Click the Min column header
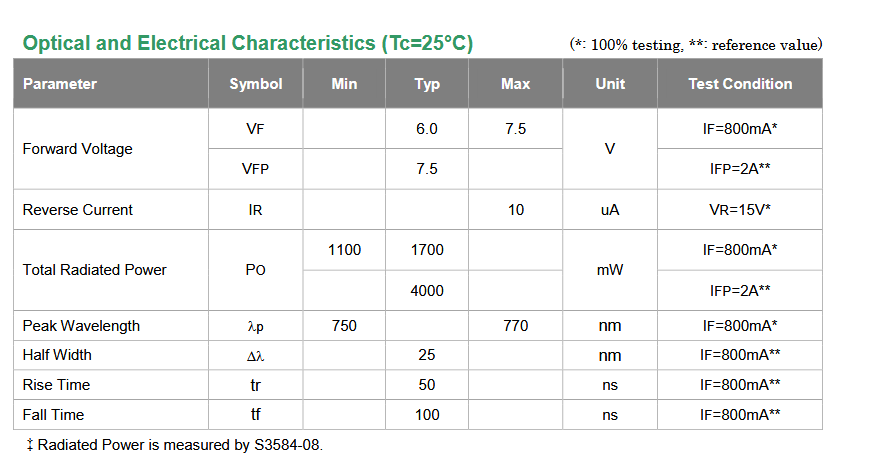The width and height of the screenshot is (871, 466). 344,84
